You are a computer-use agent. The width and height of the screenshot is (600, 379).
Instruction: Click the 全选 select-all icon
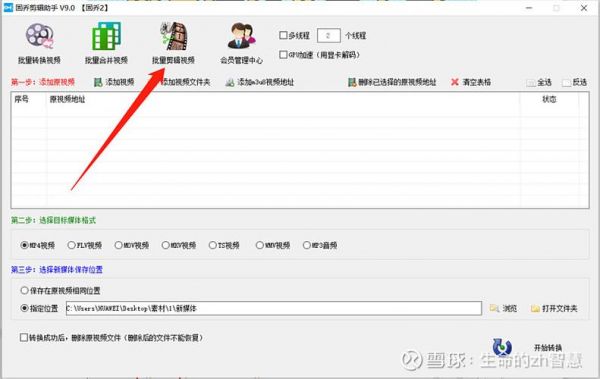point(530,83)
